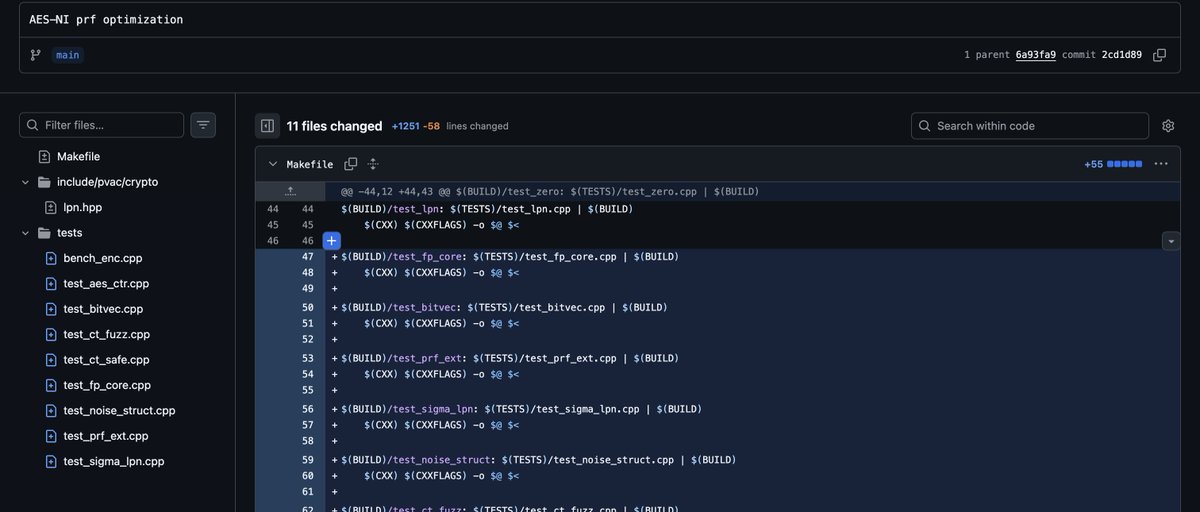Click the AES-NI prf optimization commit title
The height and width of the screenshot is (512, 1200).
coord(106,19)
